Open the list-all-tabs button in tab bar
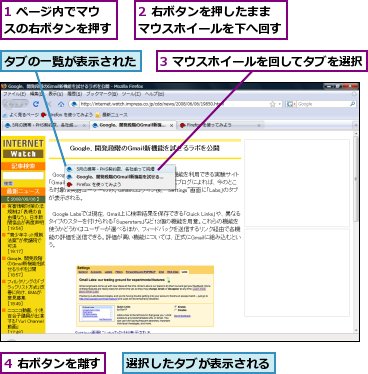The width and height of the screenshot is (368, 374). click(355, 125)
